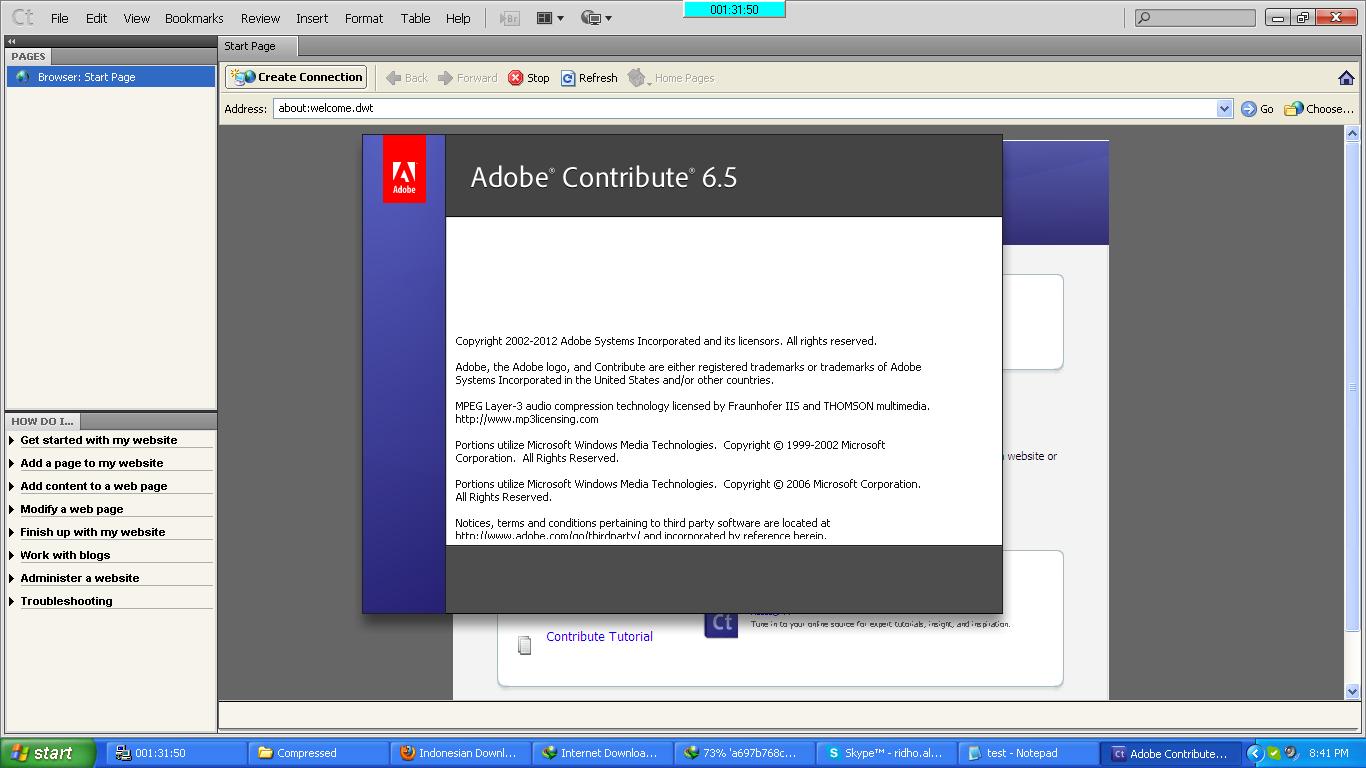Screen dimensions: 1366x768
Task: Click the cyan 001:31:50 timer overlay
Action: pyautogui.click(x=734, y=9)
